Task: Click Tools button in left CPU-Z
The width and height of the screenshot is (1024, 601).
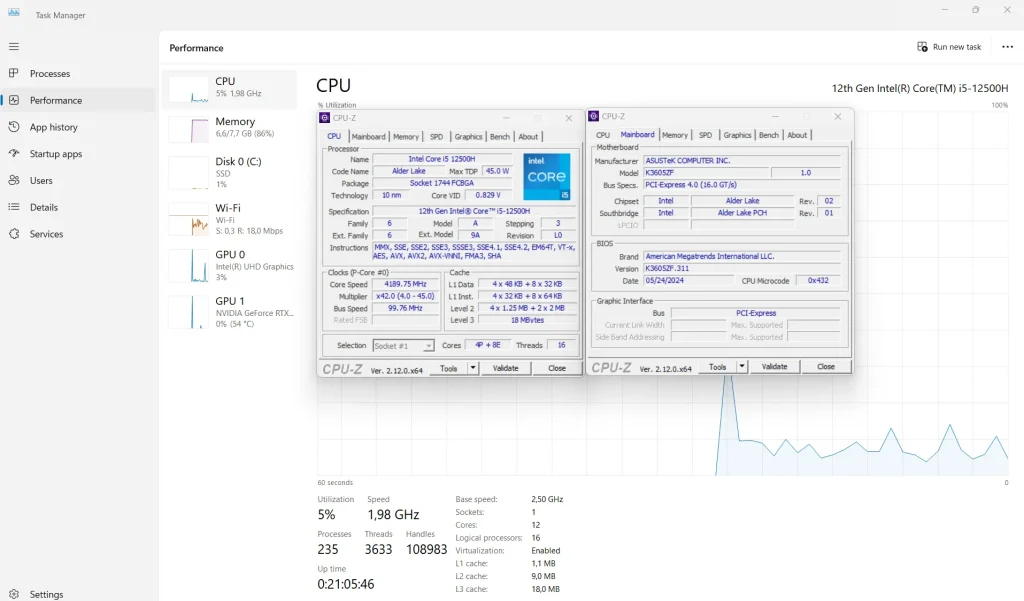Action: 449,368
